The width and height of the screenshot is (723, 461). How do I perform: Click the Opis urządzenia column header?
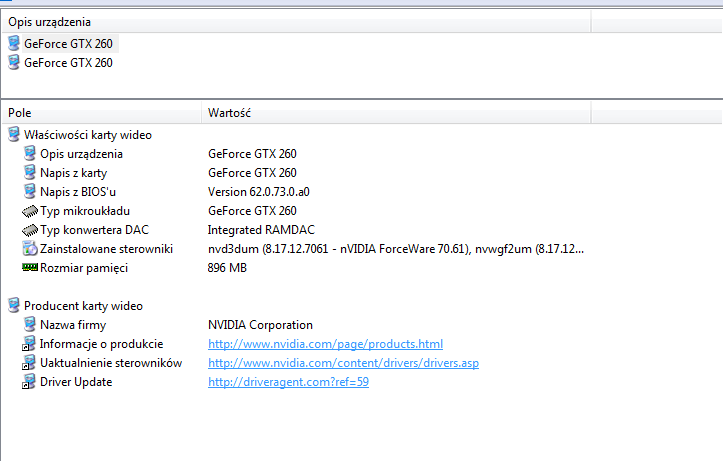[296, 22]
